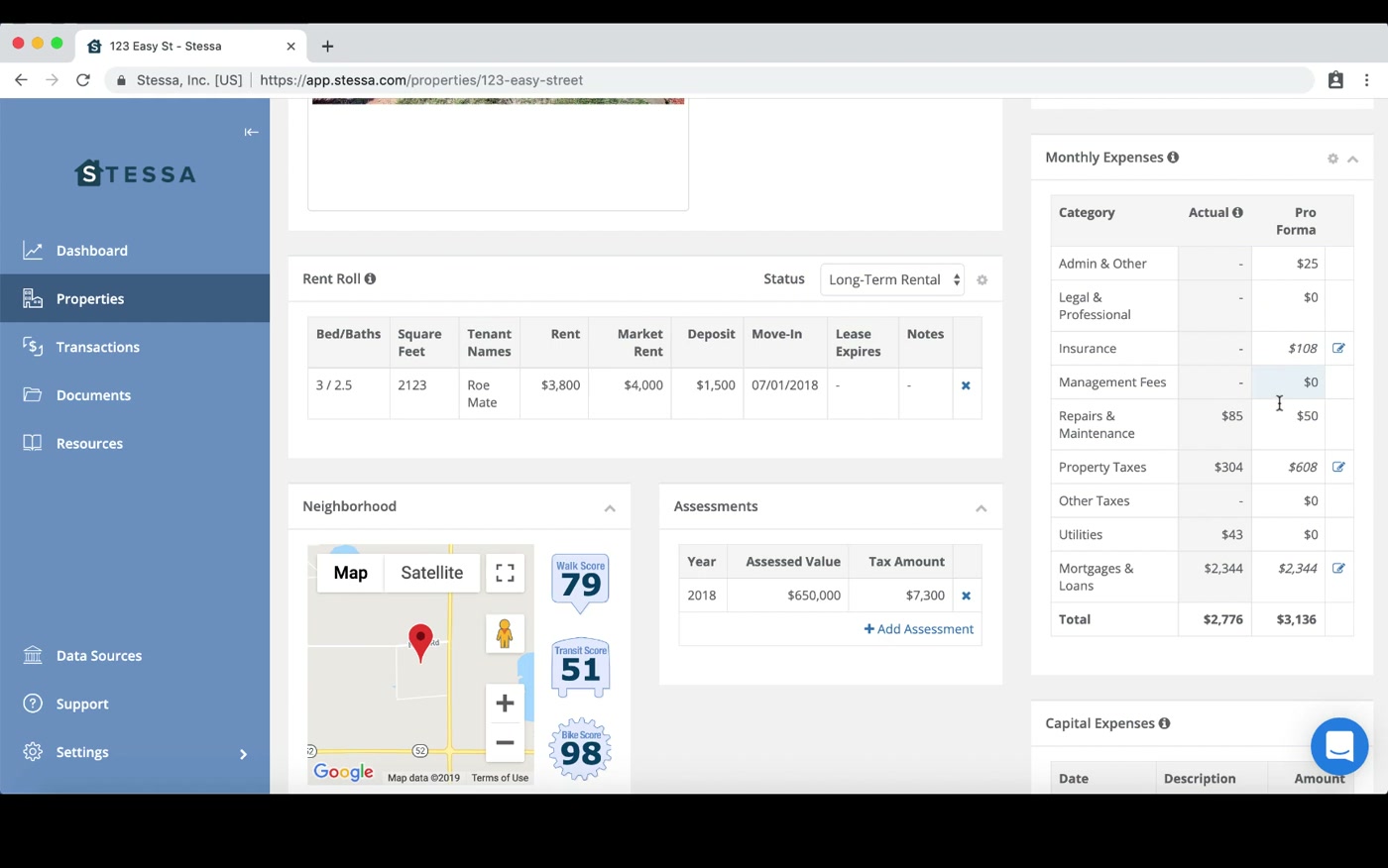Click the Stessa logo
The width and height of the screenshot is (1388, 868).
[136, 173]
